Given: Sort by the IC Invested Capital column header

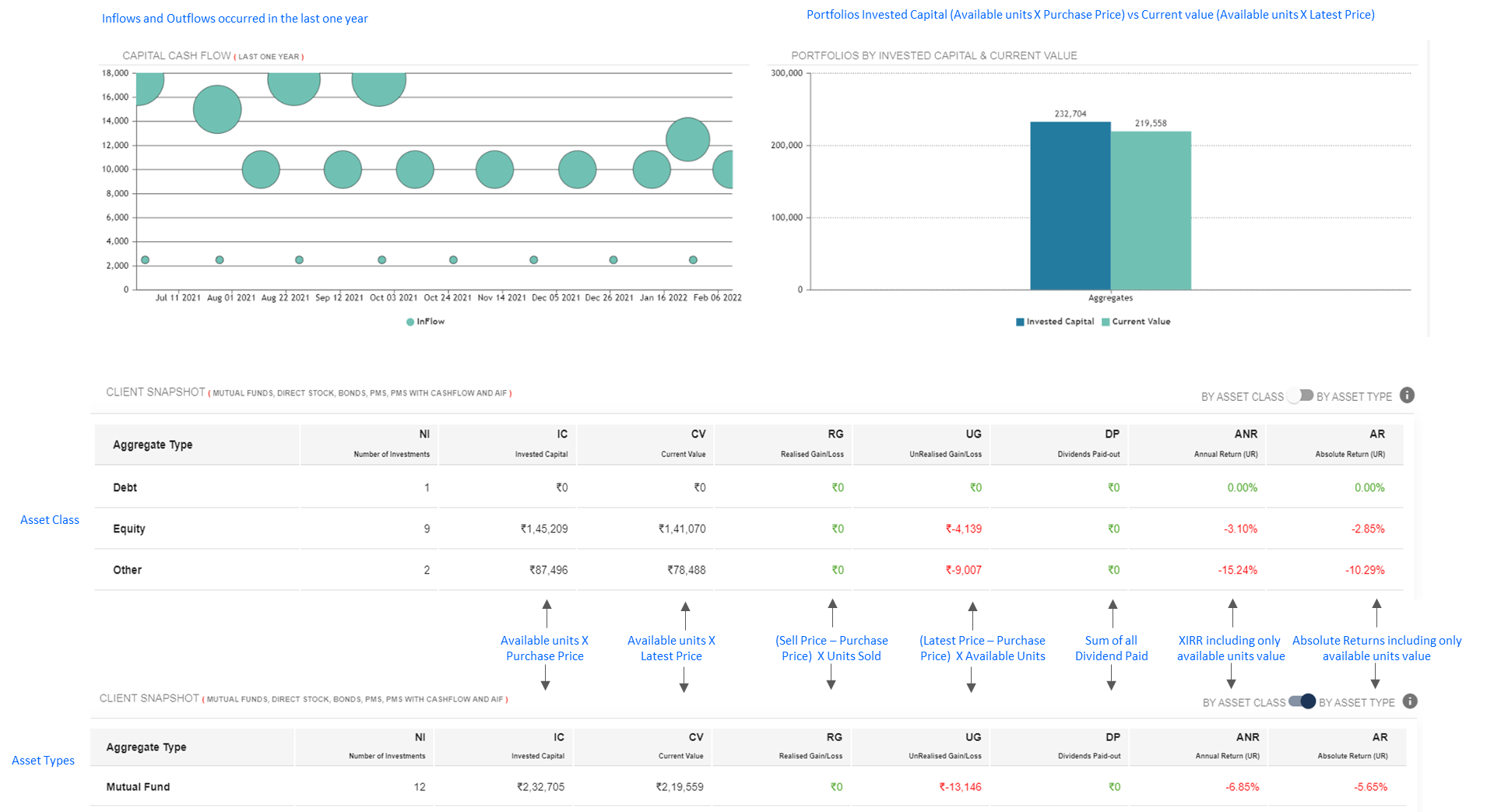Looking at the screenshot, I should pos(508,445).
